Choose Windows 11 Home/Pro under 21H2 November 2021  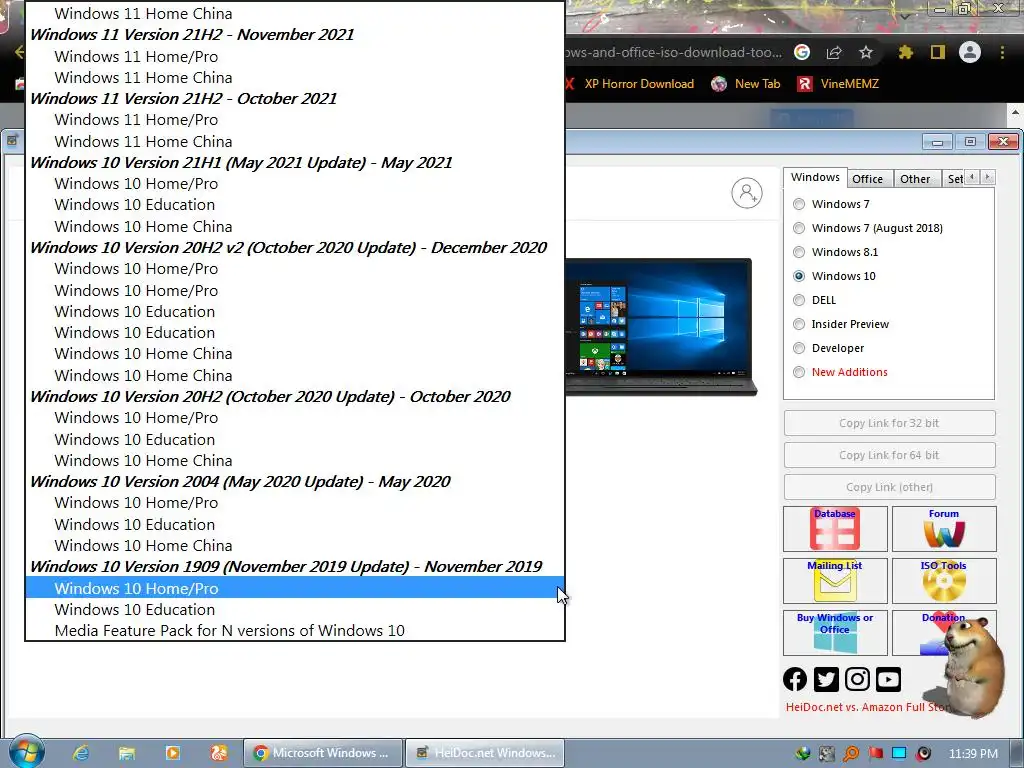(x=295, y=56)
